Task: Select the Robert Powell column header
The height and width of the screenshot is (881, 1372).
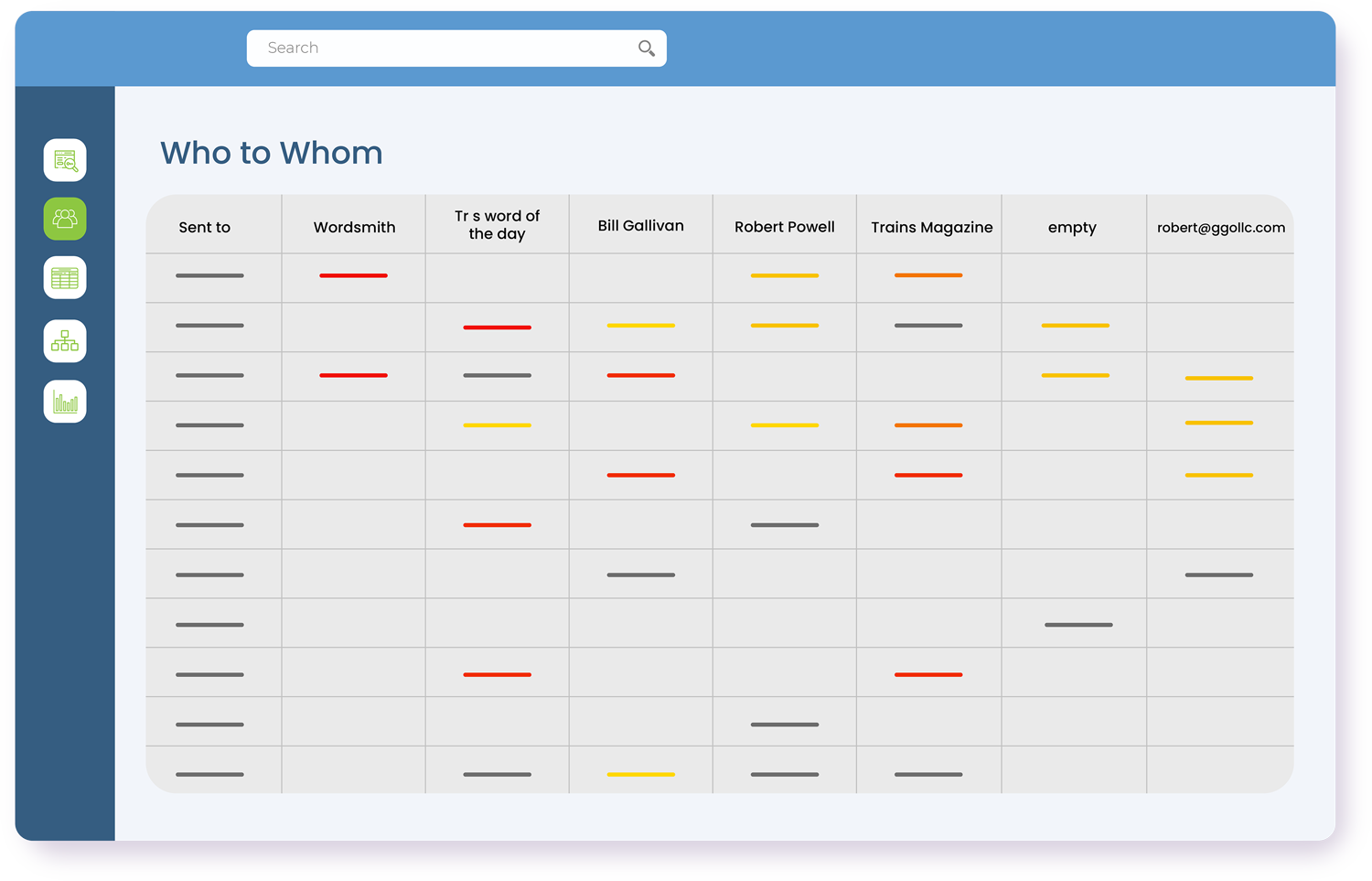Action: coord(785,226)
